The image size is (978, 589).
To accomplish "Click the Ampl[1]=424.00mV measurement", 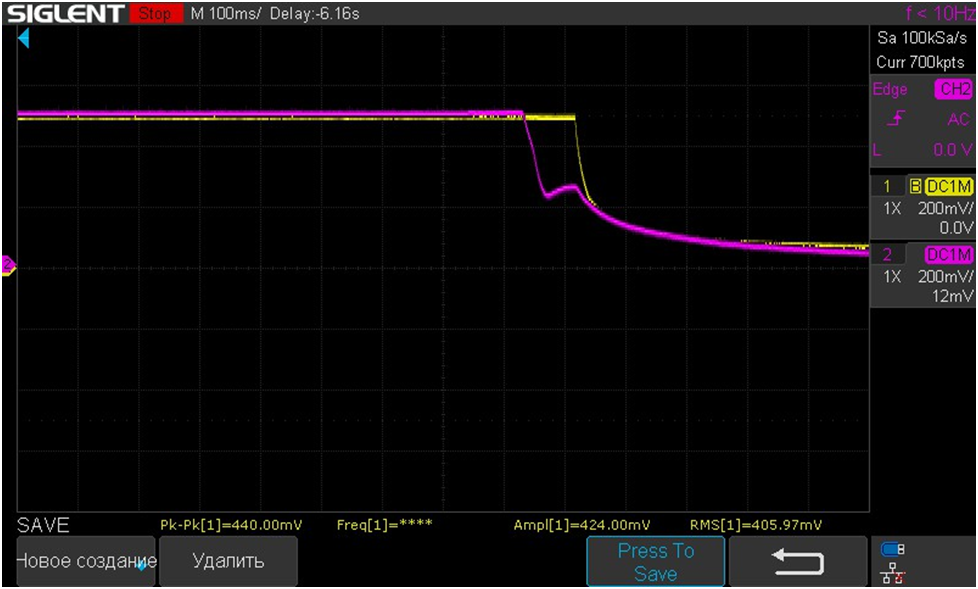I will tap(582, 525).
